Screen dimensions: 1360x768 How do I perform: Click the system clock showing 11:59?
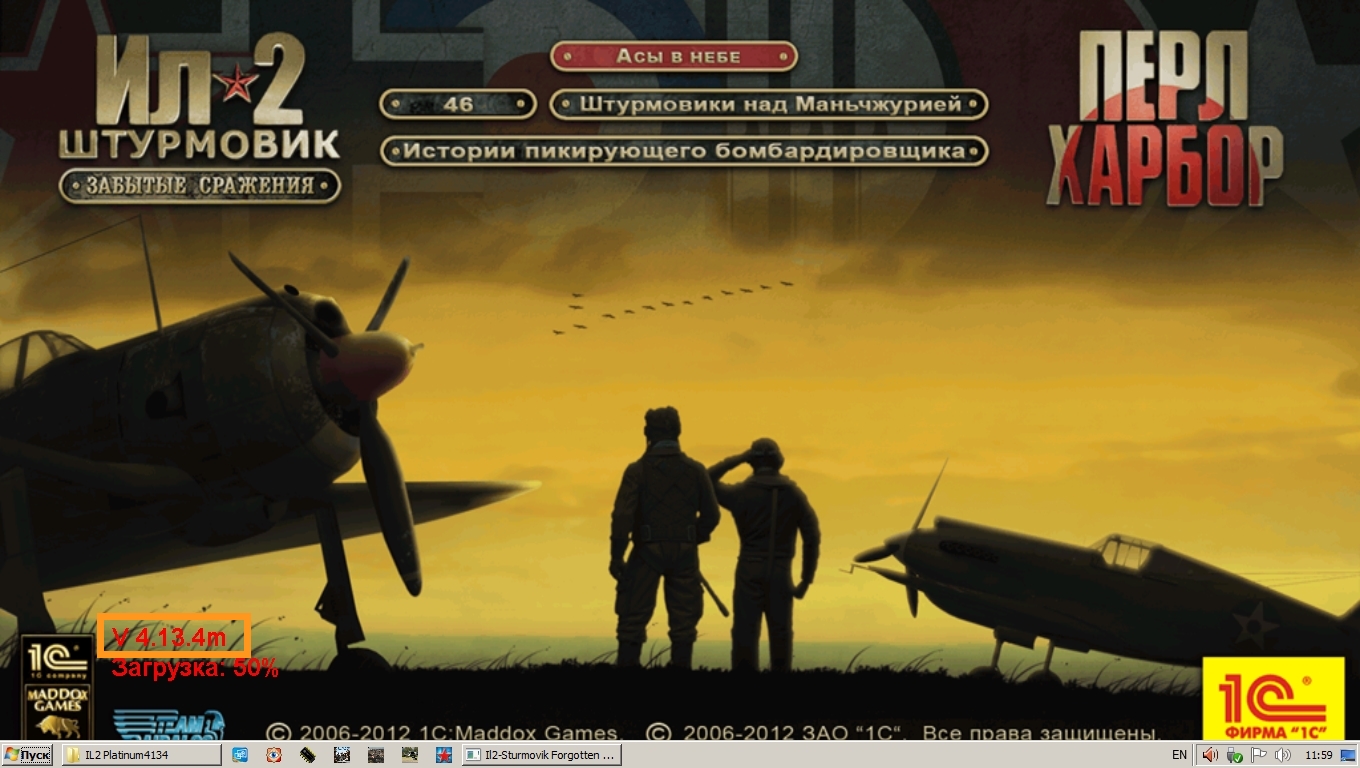(1319, 754)
